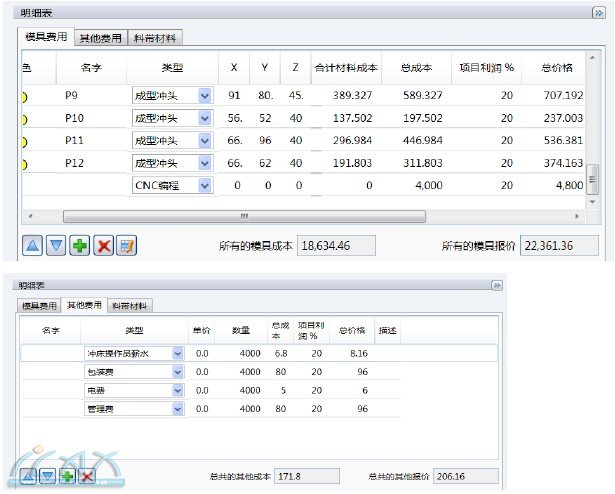Click horizontal scrollbar thumb in top table
The image size is (615, 494).
pyautogui.click(x=244, y=216)
